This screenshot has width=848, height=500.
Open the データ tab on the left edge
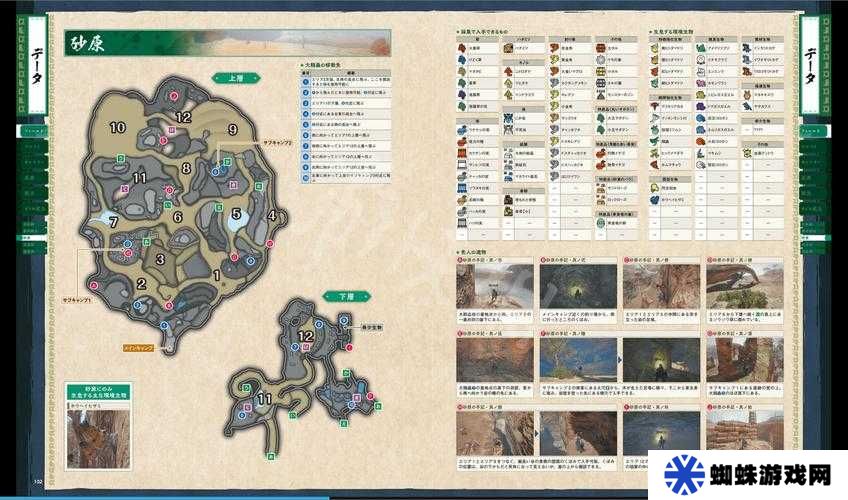pos(36,66)
